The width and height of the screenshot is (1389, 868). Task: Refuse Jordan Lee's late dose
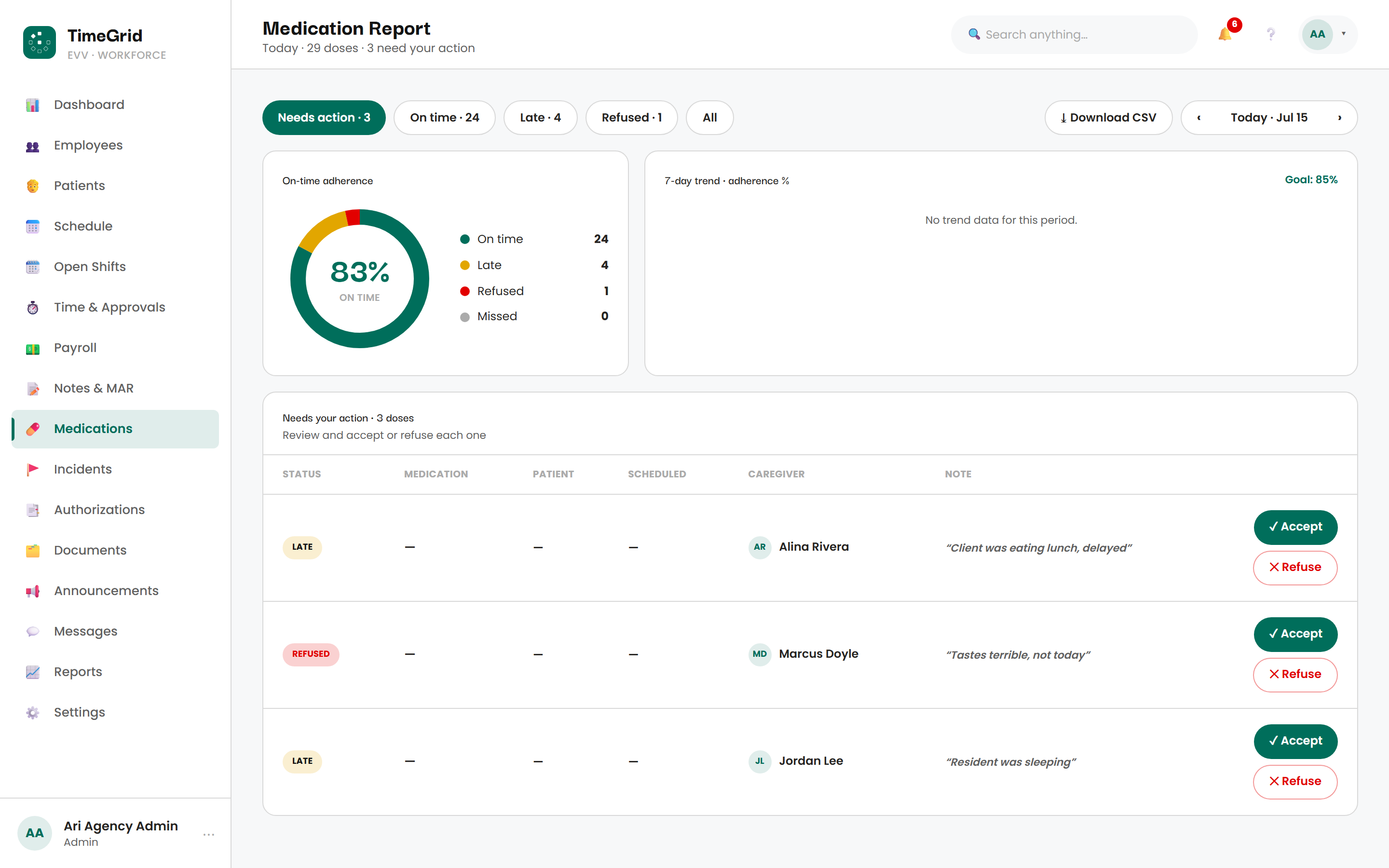[1295, 781]
